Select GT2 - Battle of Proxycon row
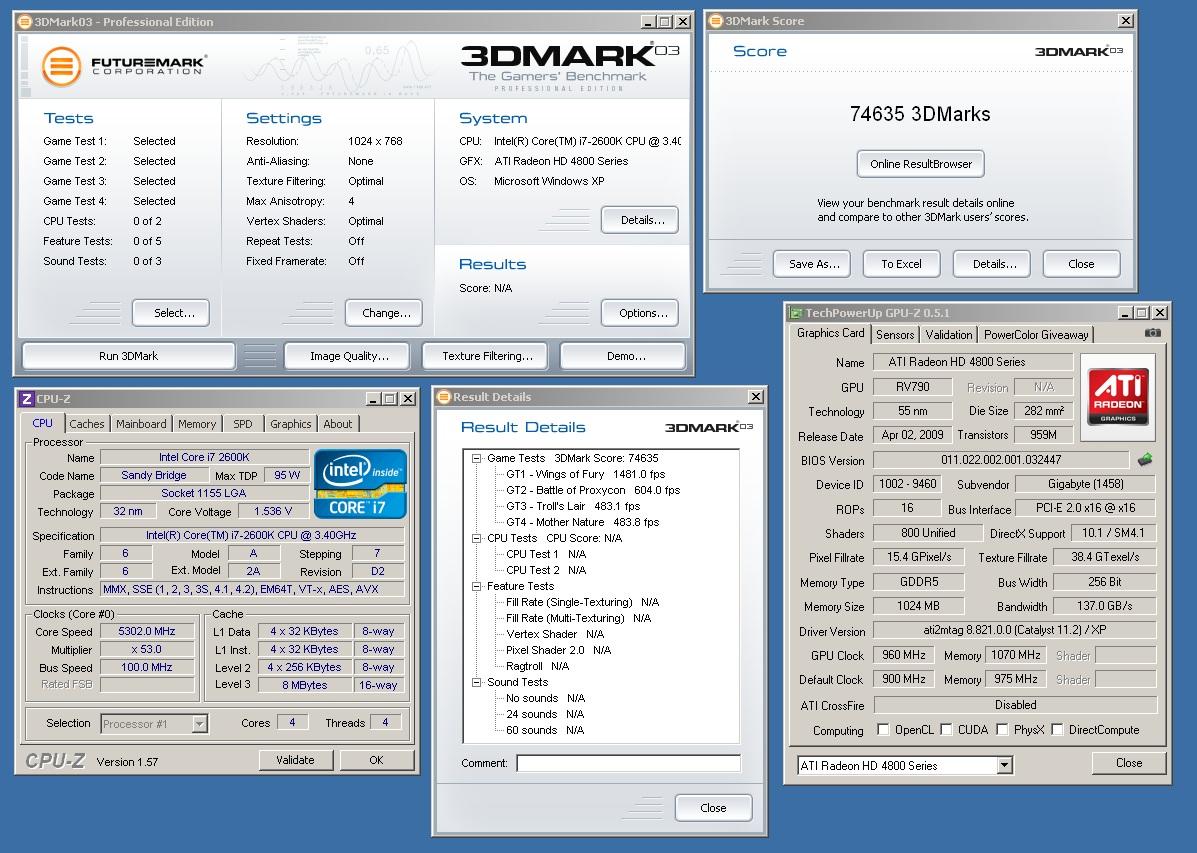Screen dimensions: 1197x853 click(x=592, y=490)
